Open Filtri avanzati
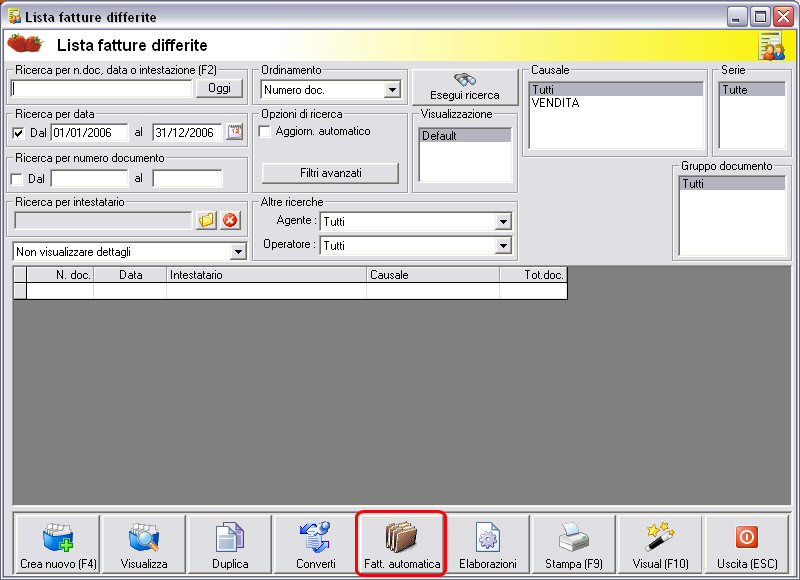The width and height of the screenshot is (800, 580). coord(330,173)
